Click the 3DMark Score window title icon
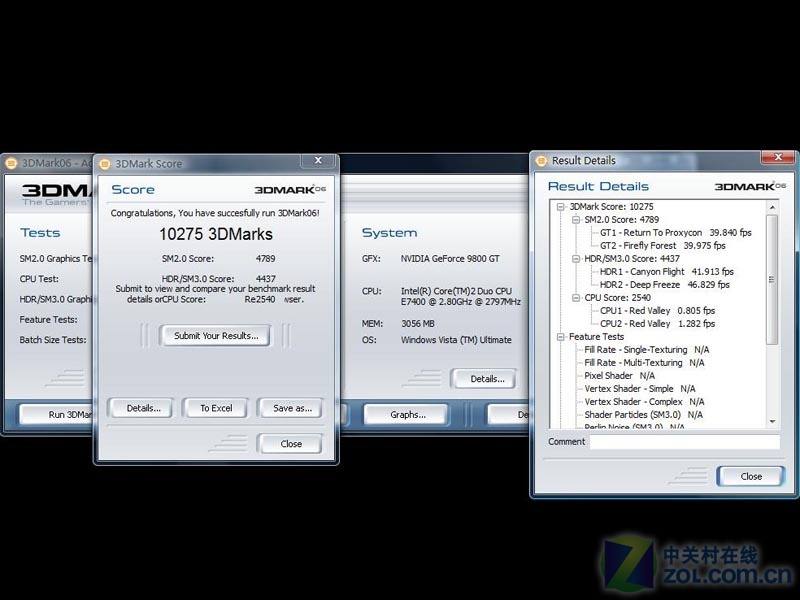Screen dimensions: 800x600 105,164
